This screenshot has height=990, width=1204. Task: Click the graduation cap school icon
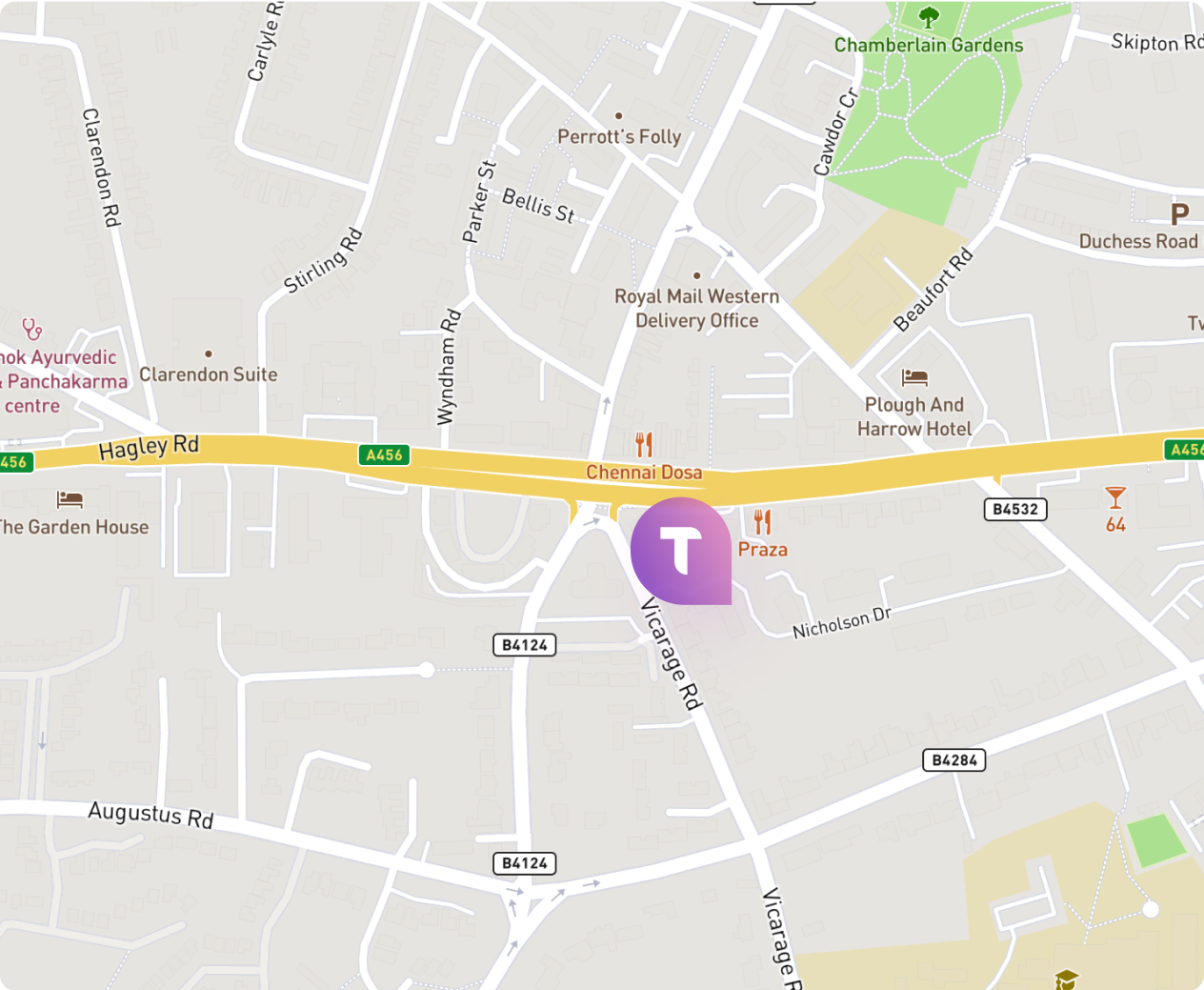coord(1066,979)
